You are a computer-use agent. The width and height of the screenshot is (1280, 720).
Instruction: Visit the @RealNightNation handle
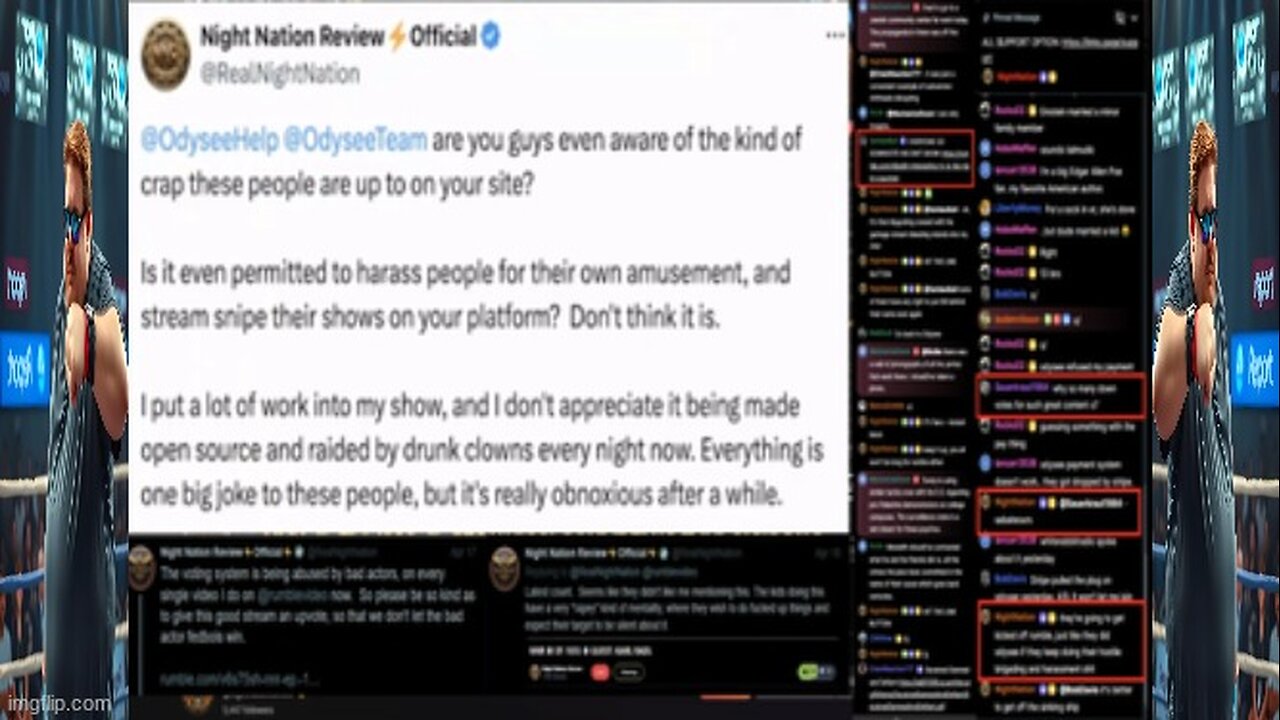[x=279, y=72]
